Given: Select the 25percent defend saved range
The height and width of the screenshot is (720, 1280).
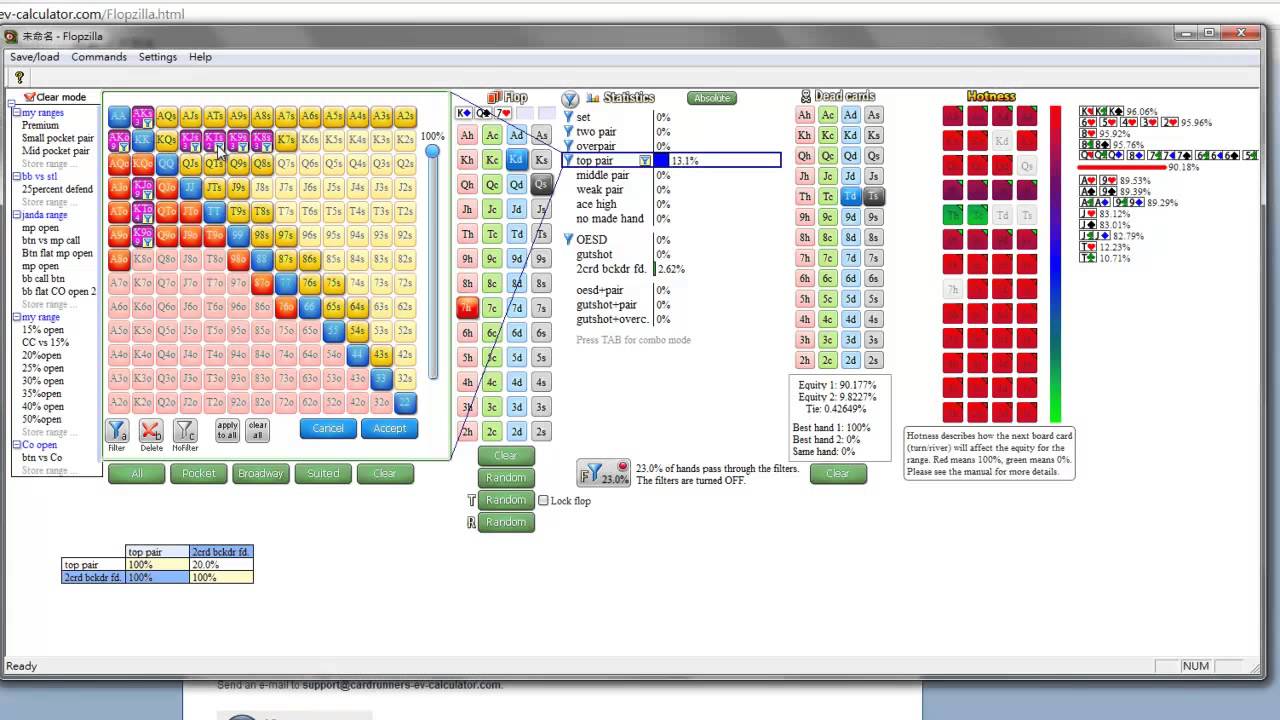Looking at the screenshot, I should 57,189.
